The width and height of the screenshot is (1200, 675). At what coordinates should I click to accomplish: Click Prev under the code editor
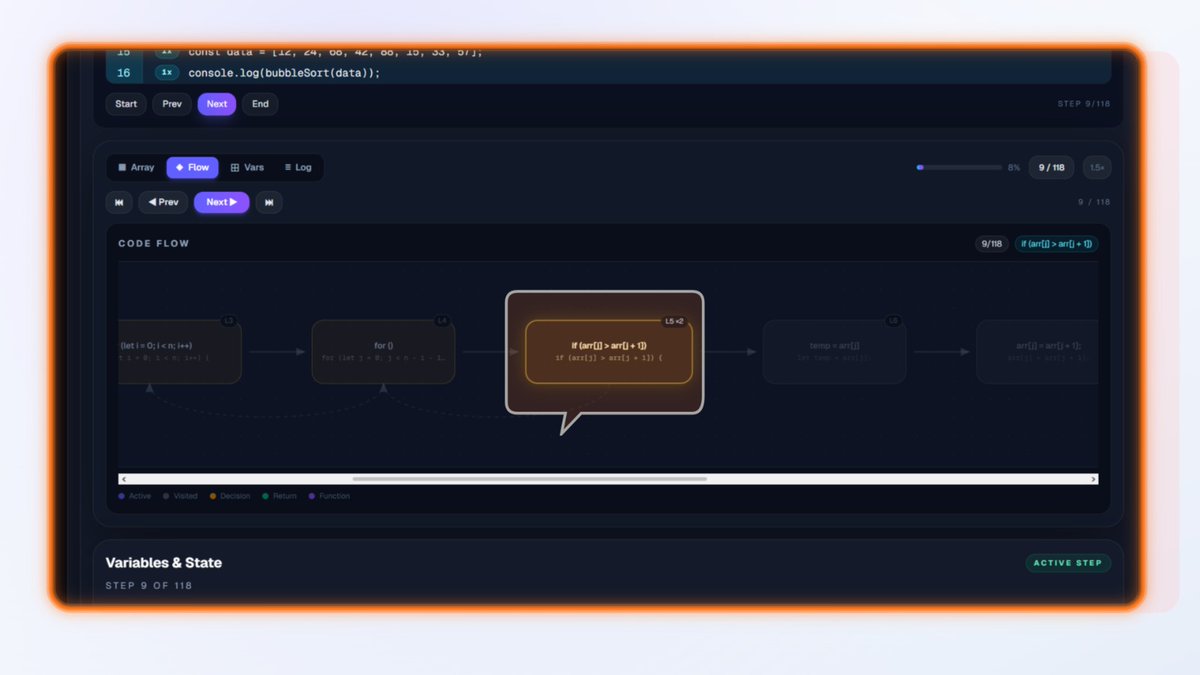(172, 104)
